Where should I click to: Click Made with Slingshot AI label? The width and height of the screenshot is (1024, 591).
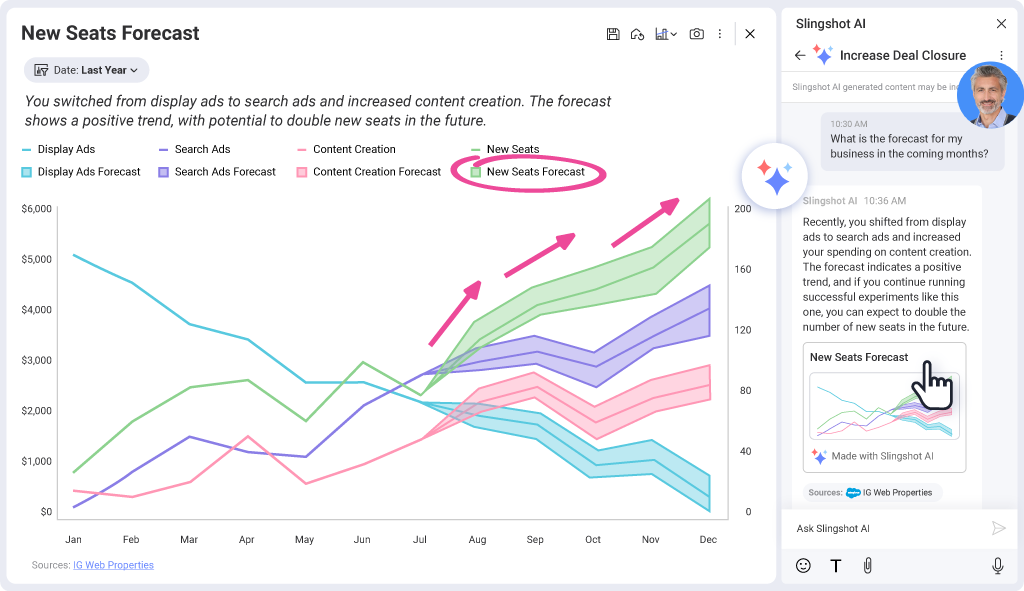point(884,455)
